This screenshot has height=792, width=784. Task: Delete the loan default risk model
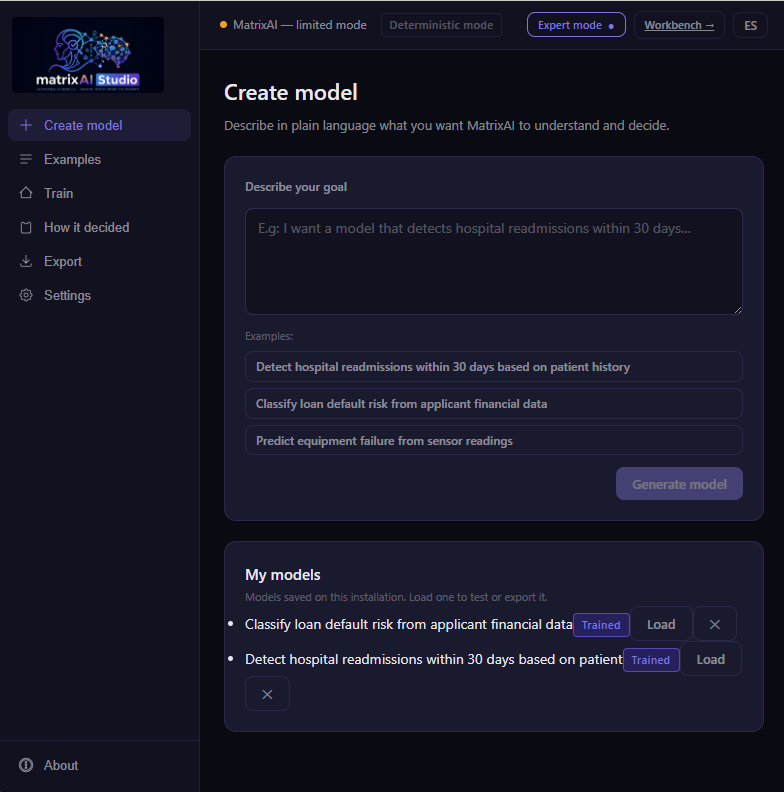[715, 624]
